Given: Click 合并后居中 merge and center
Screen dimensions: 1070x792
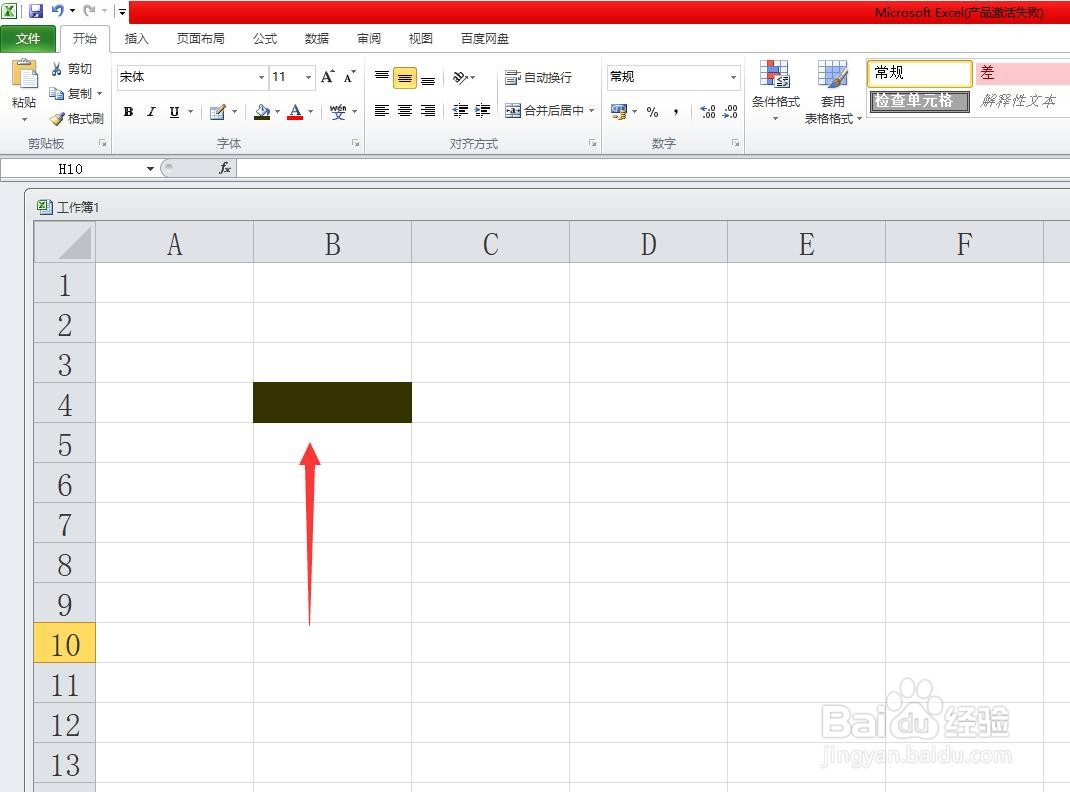Looking at the screenshot, I should click(x=545, y=111).
